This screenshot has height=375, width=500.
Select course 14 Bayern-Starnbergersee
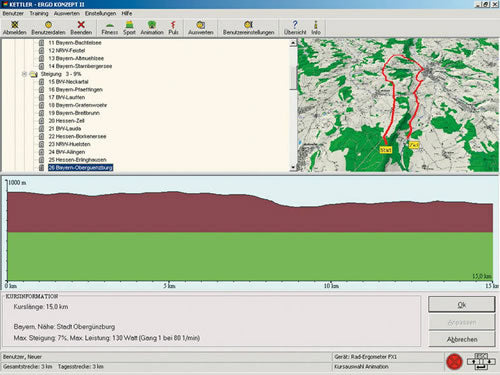coord(80,66)
